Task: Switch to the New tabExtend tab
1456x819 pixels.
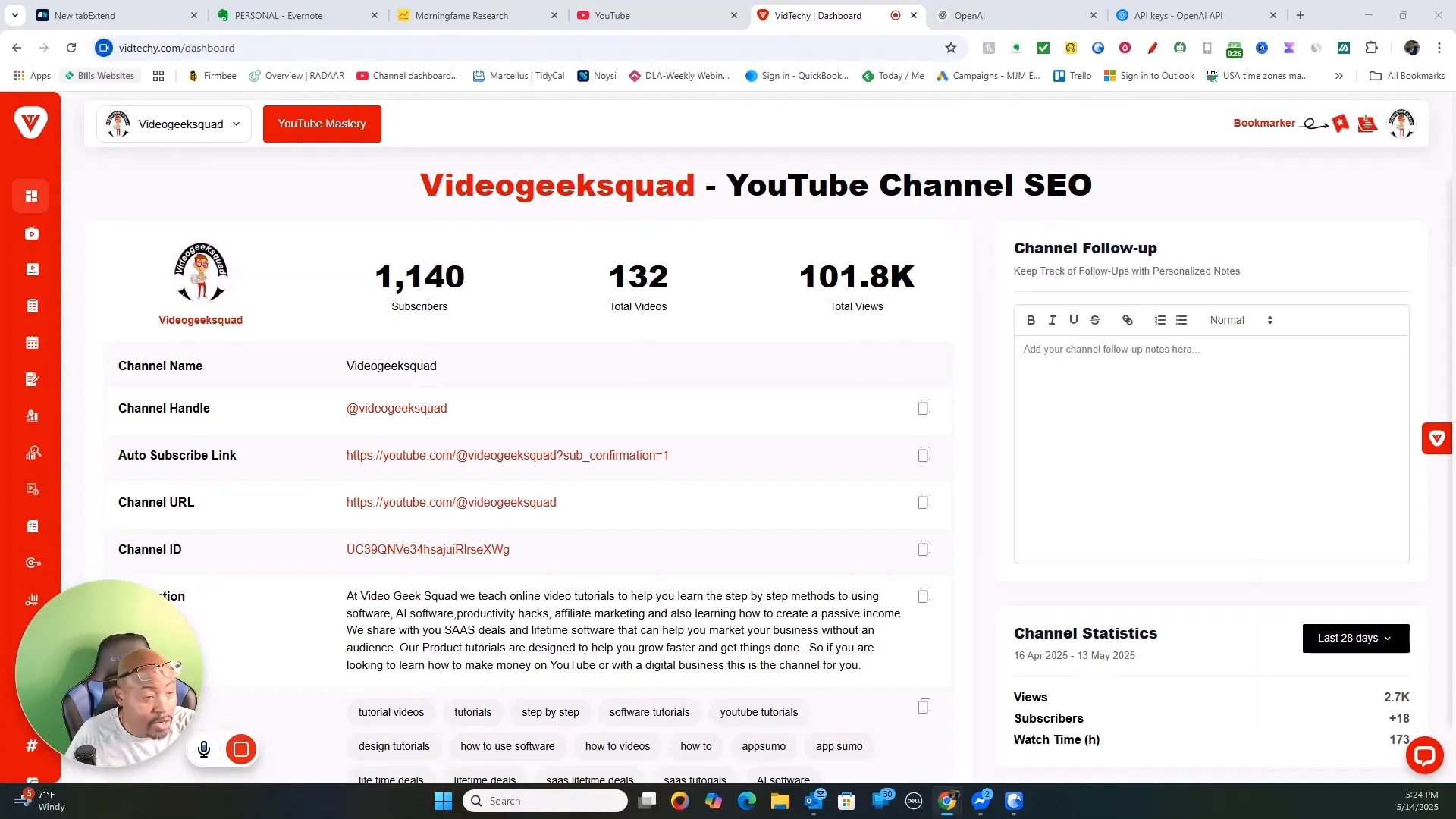Action: (x=115, y=15)
